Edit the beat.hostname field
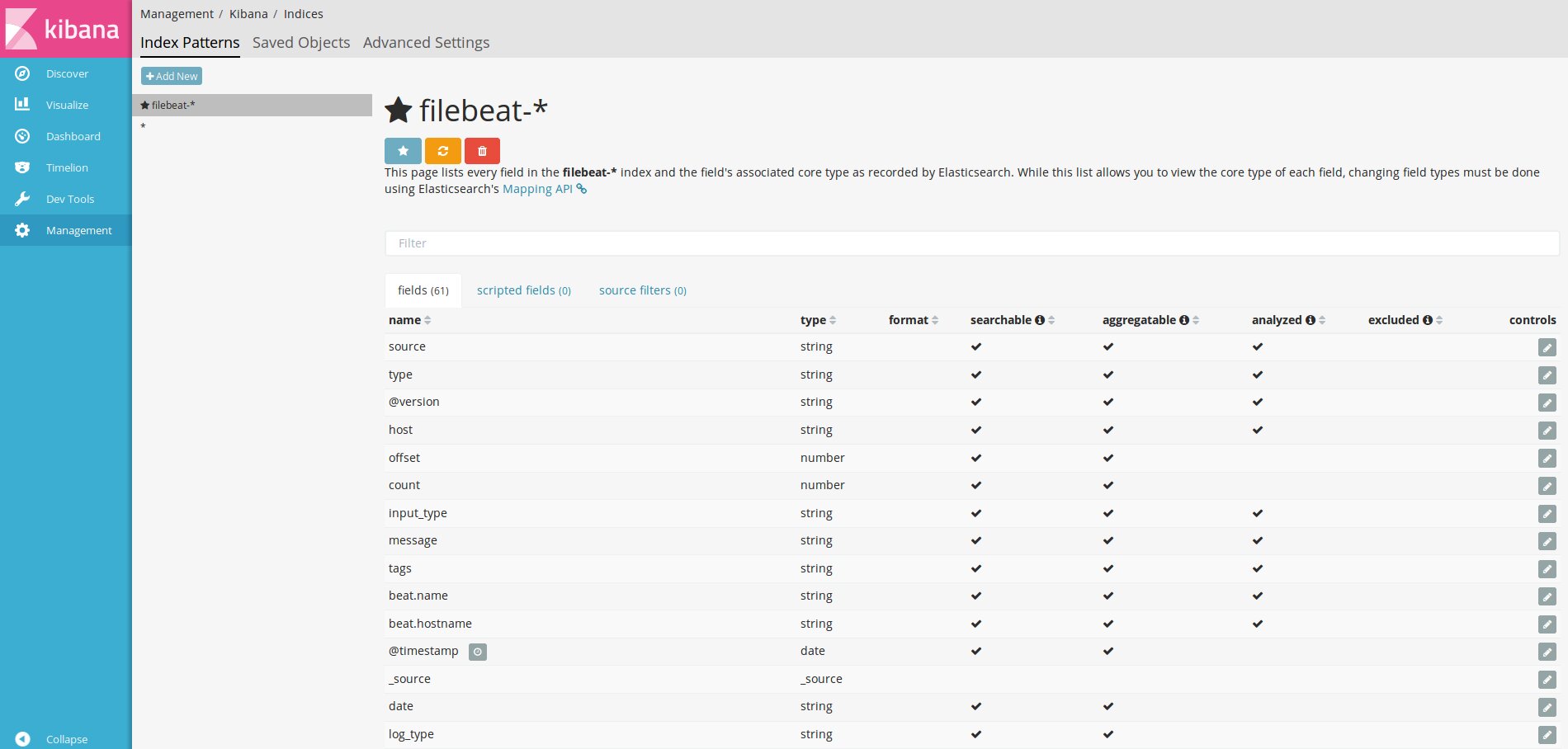Screen dimensions: 1568x749 click(1547, 624)
